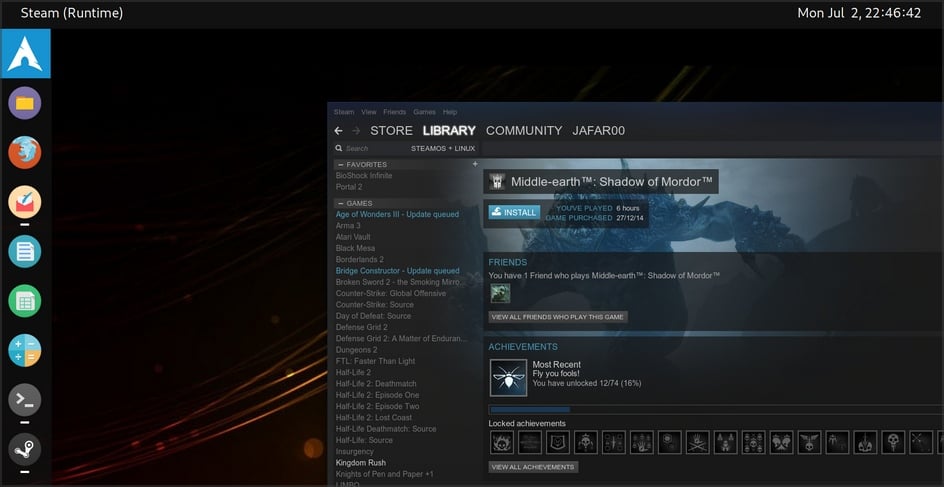944x487 pixels.
Task: Open the green spreadsheet app in dock
Action: tap(25, 301)
